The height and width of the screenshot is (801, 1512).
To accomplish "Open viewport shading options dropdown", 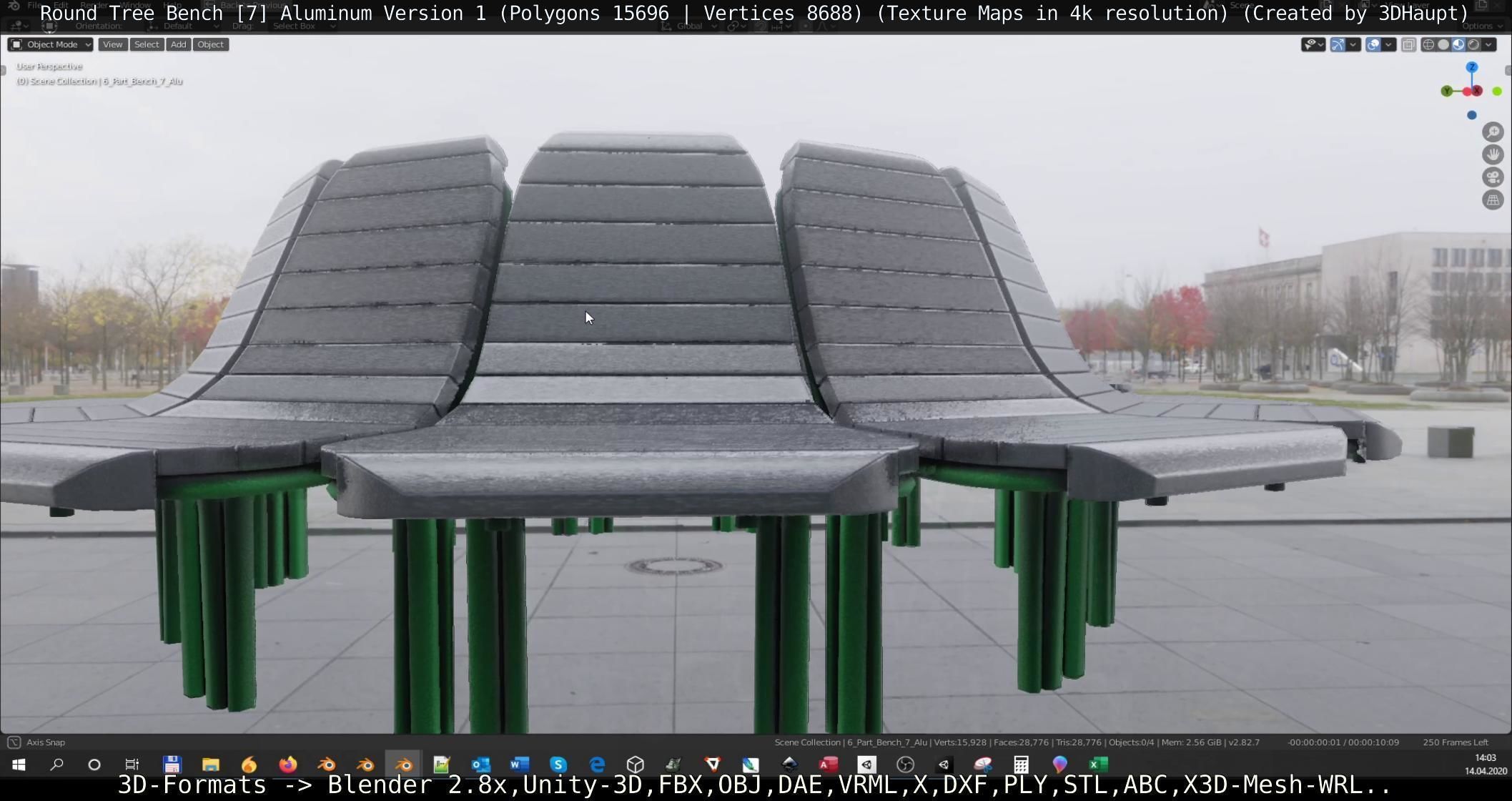I will pos(1489,44).
